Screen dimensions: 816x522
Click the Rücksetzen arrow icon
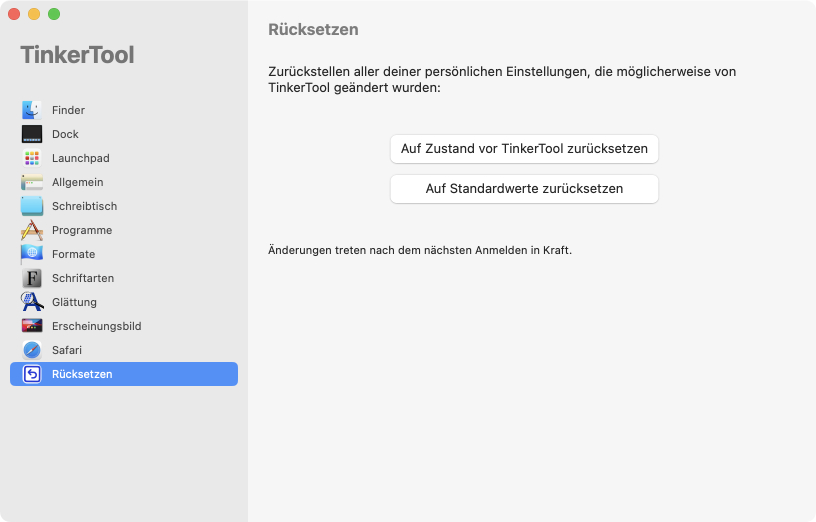(32, 374)
